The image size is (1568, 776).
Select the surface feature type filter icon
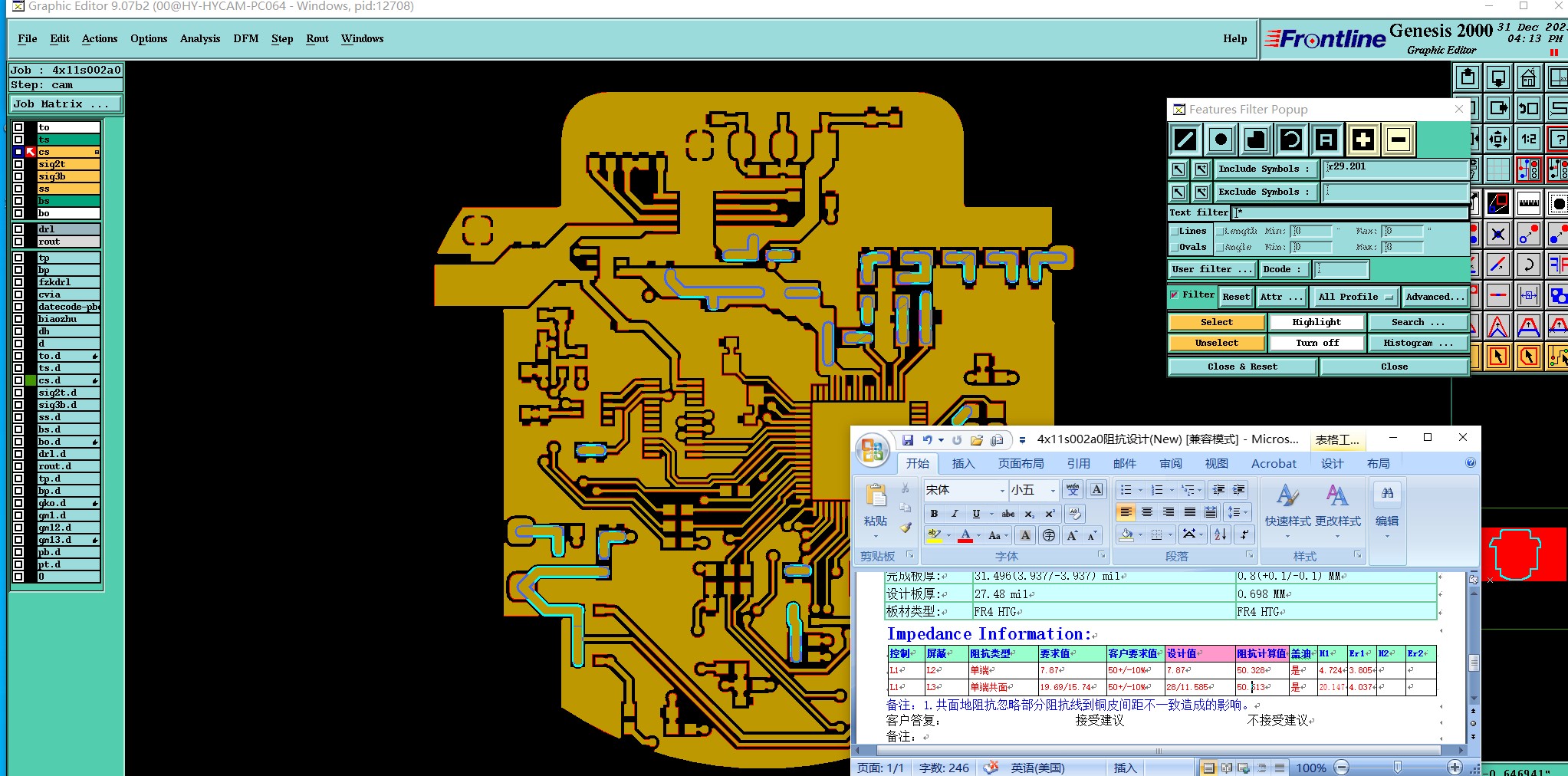click(1256, 140)
